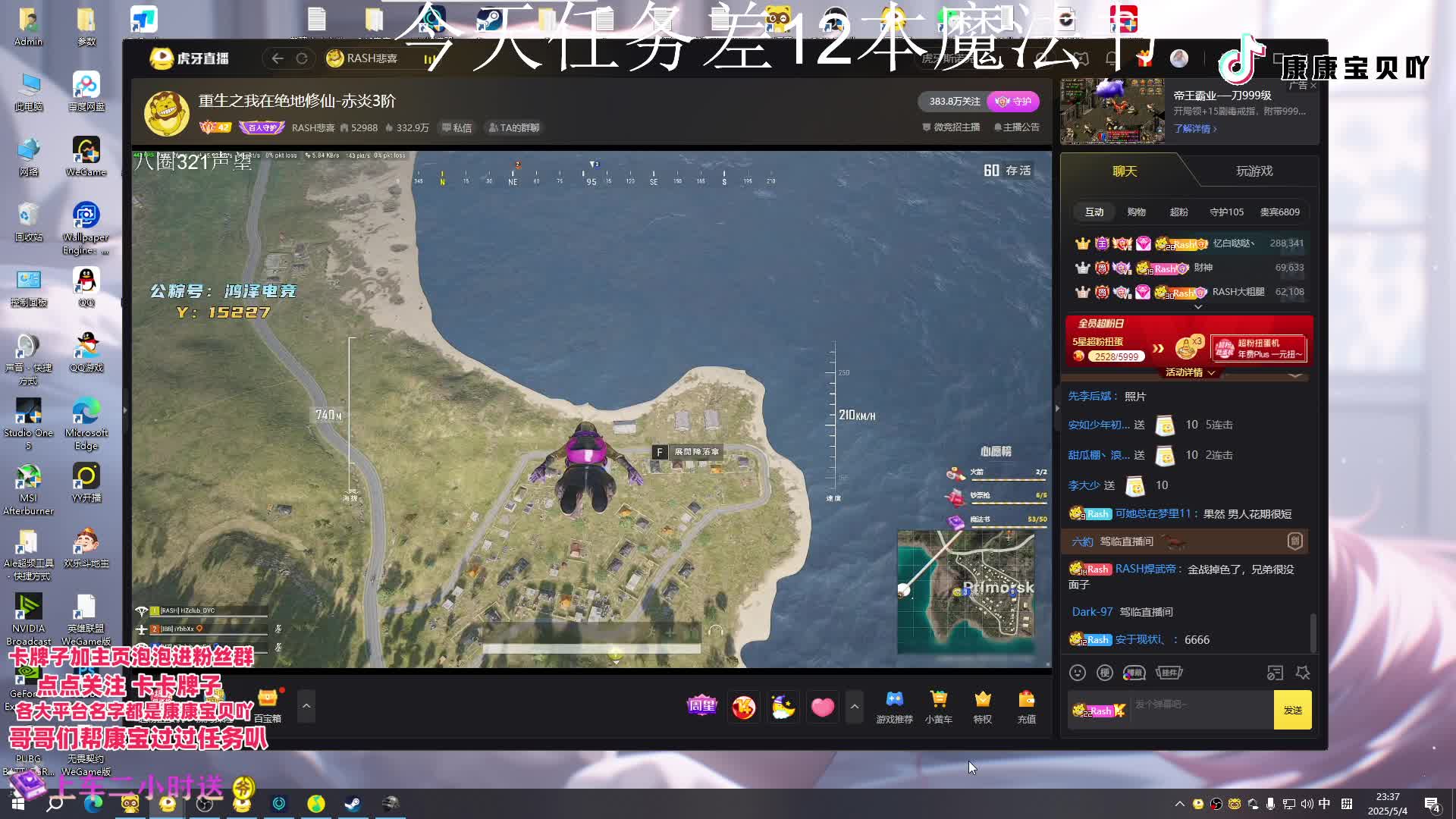Click the 了解详情 ad link

coord(1195,129)
